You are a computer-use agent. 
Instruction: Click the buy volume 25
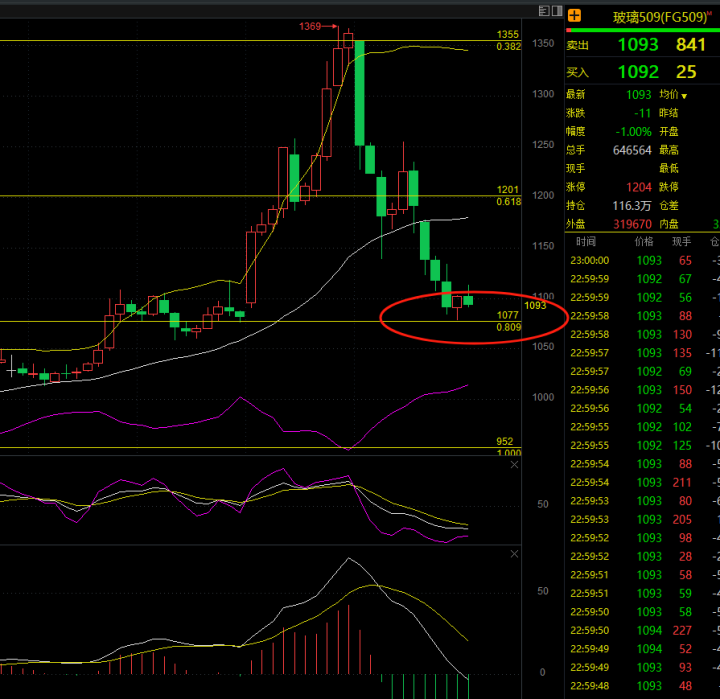[686, 72]
